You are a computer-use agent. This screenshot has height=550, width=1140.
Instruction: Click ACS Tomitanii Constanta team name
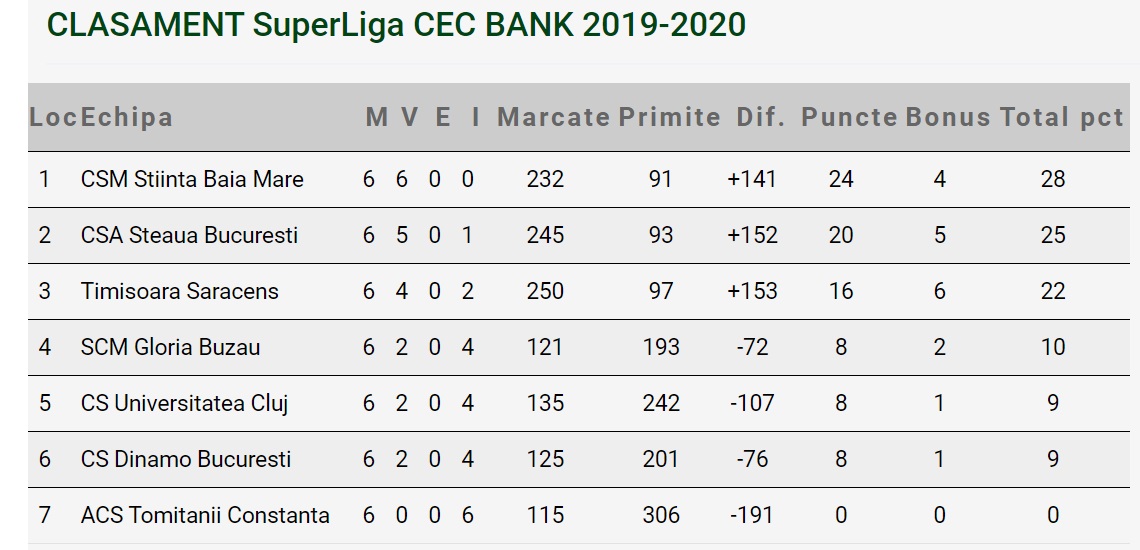205,516
